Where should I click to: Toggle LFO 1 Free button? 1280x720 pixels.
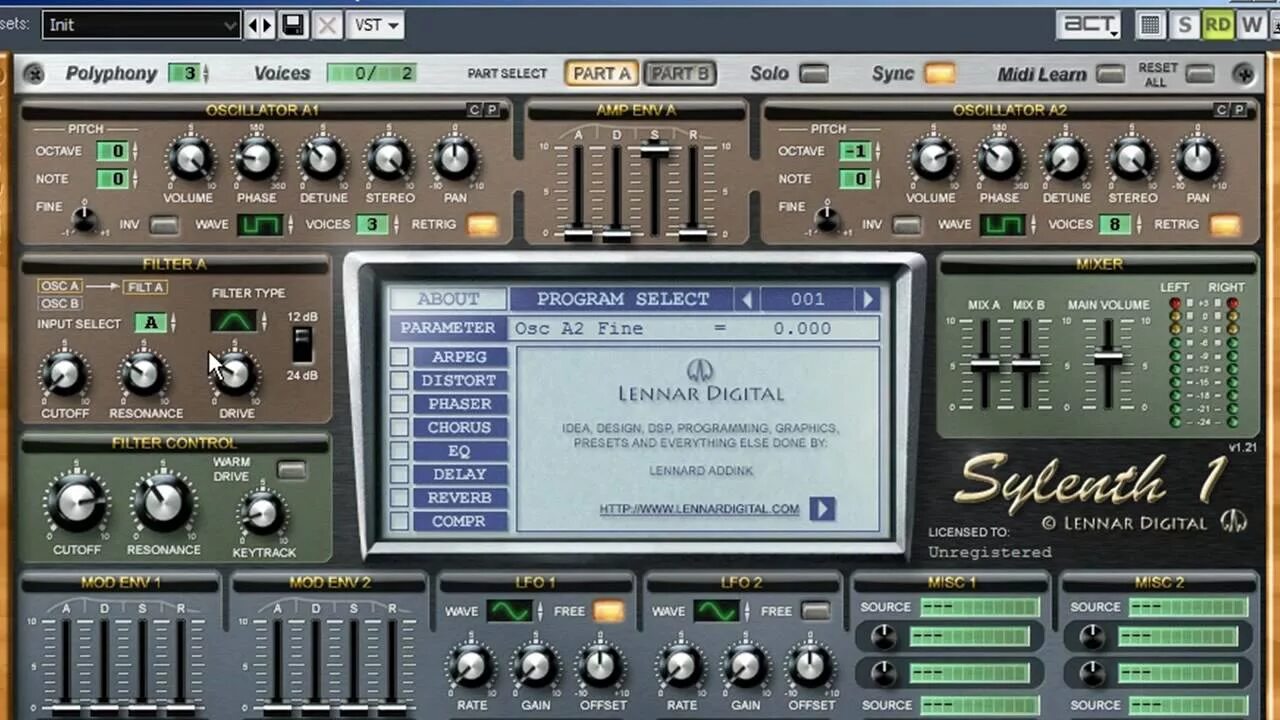pyautogui.click(x=608, y=611)
